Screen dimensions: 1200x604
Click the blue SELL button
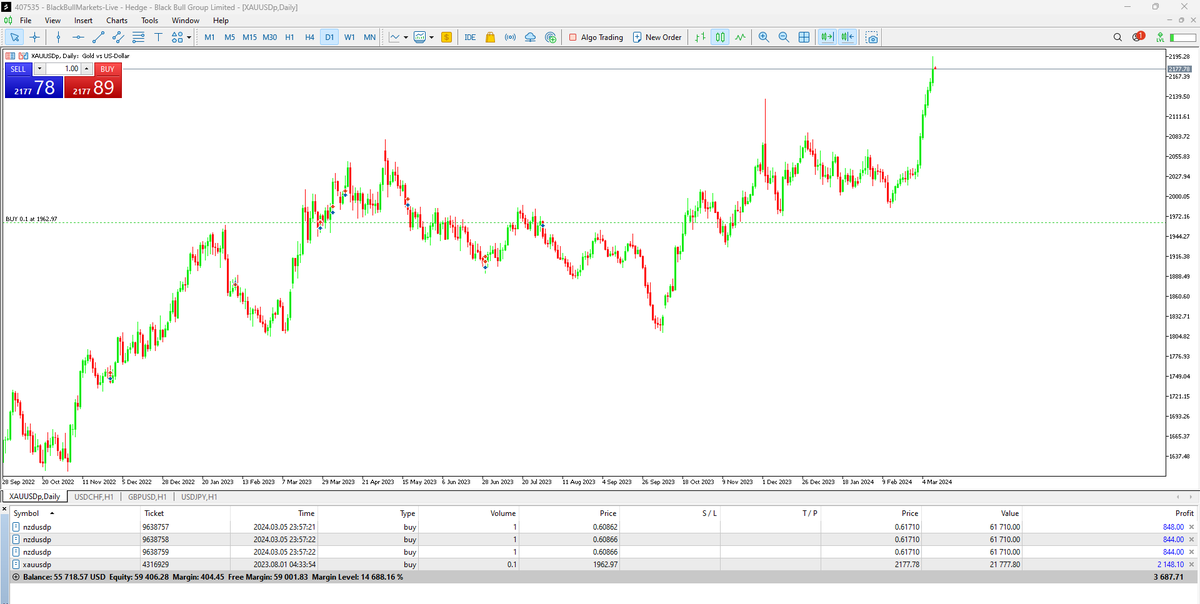[18, 69]
